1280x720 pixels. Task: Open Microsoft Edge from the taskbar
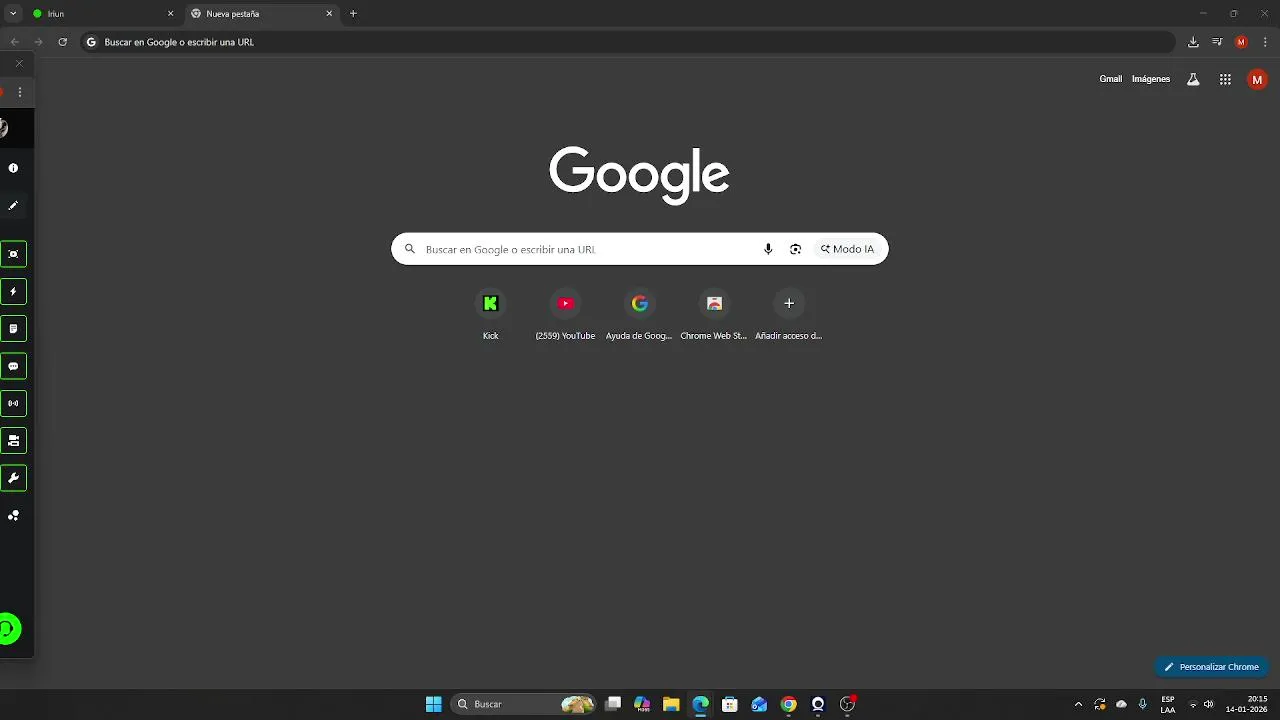click(701, 704)
